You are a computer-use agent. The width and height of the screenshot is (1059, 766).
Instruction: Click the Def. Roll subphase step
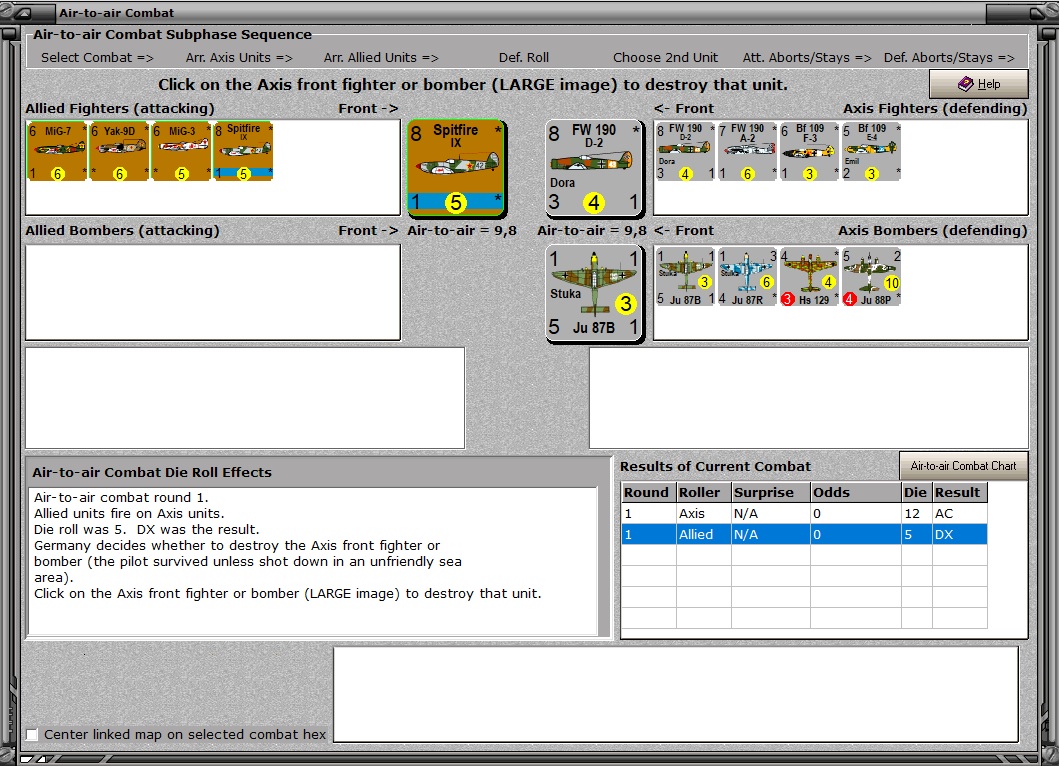pos(523,57)
